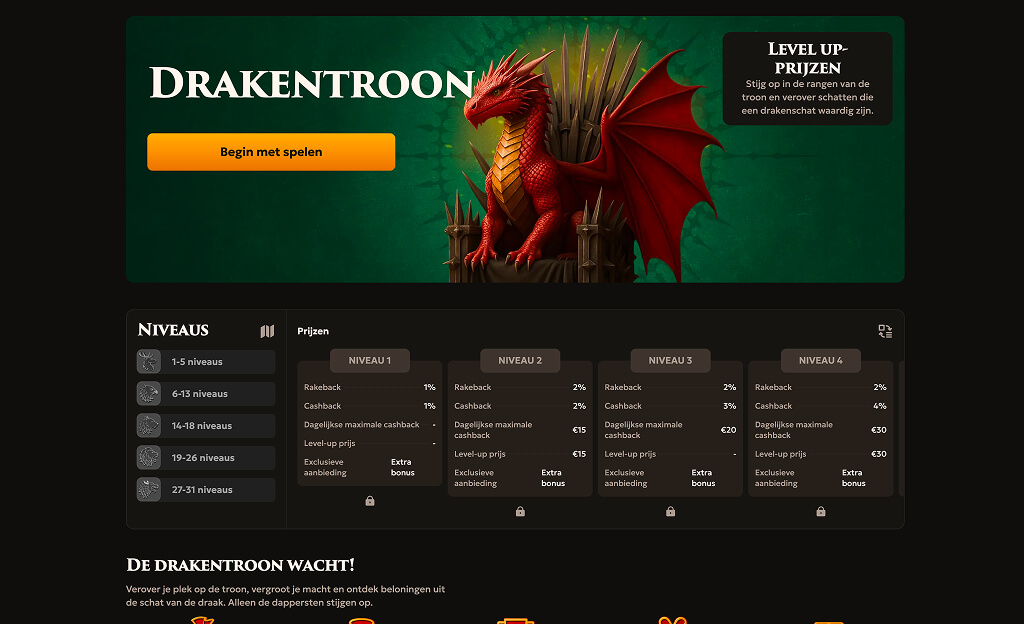Select the 1-5 niveaus range
This screenshot has width=1024, height=624.
click(x=206, y=362)
